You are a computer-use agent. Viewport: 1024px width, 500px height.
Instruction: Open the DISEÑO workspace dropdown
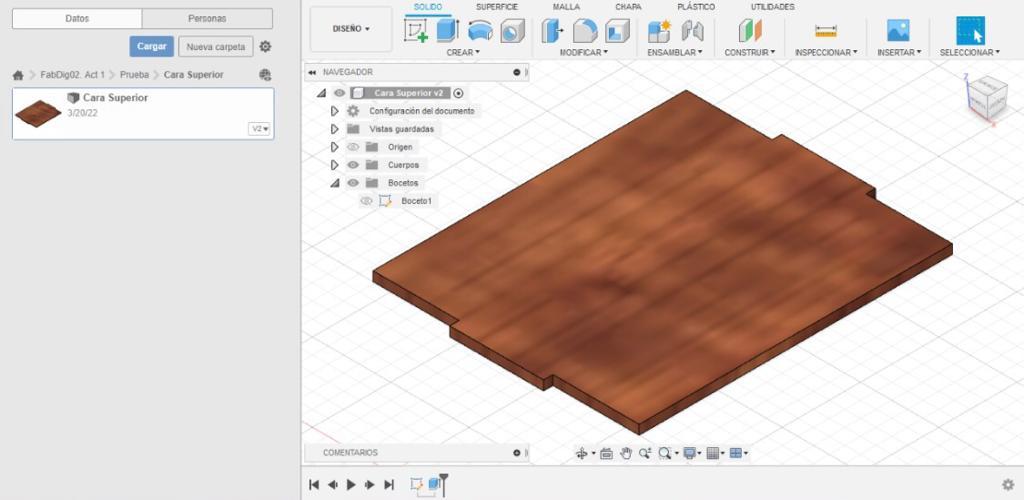(x=351, y=29)
